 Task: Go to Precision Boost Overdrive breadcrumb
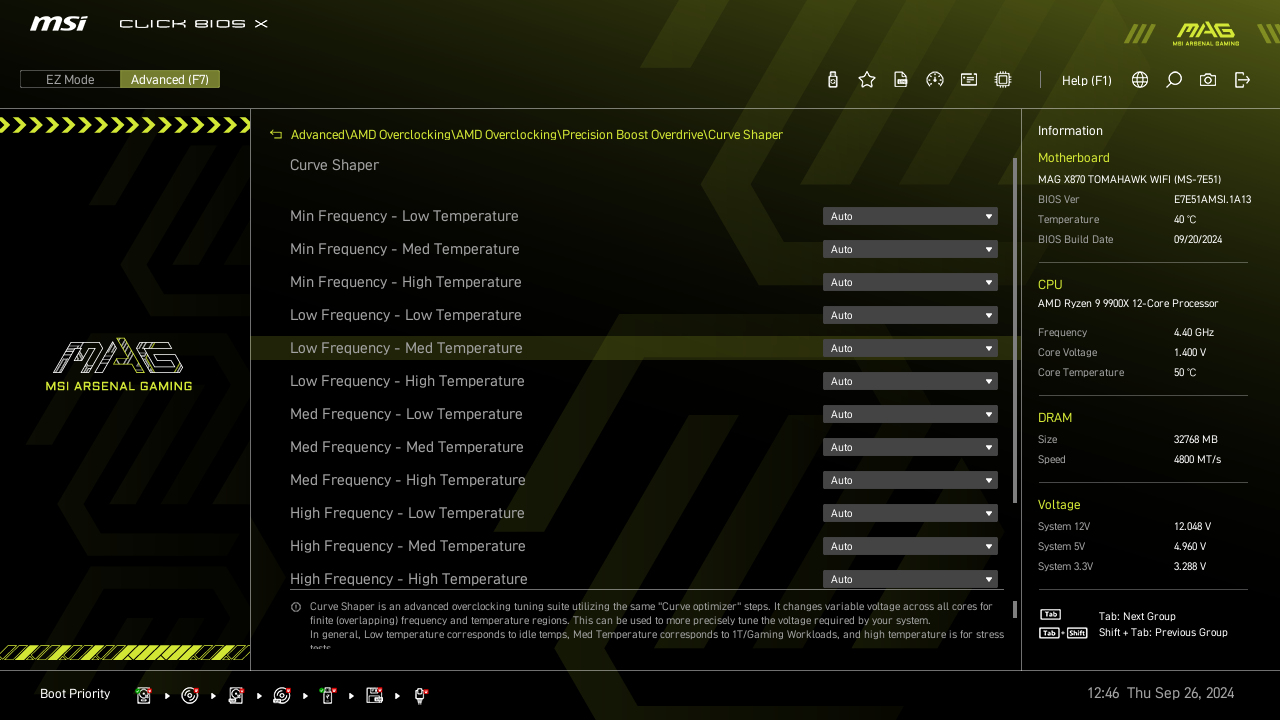click(632, 135)
